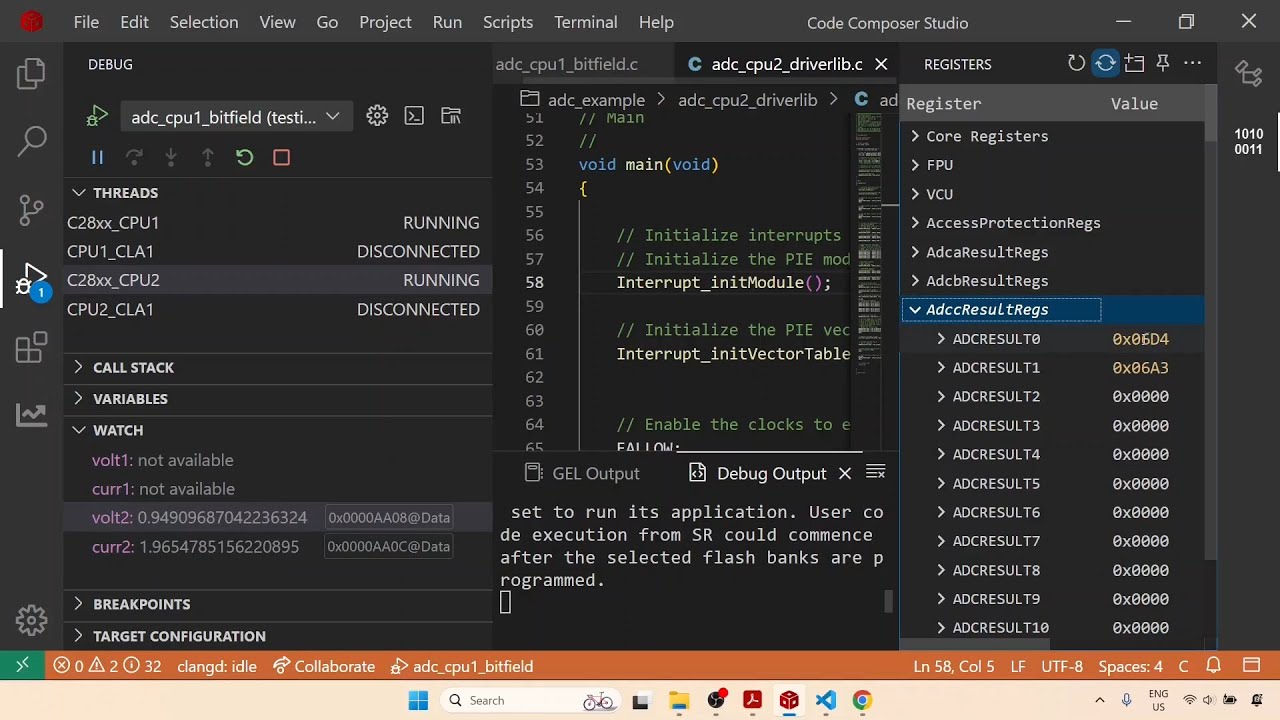Collapse the WATCH section
1280x720 pixels.
pos(79,430)
